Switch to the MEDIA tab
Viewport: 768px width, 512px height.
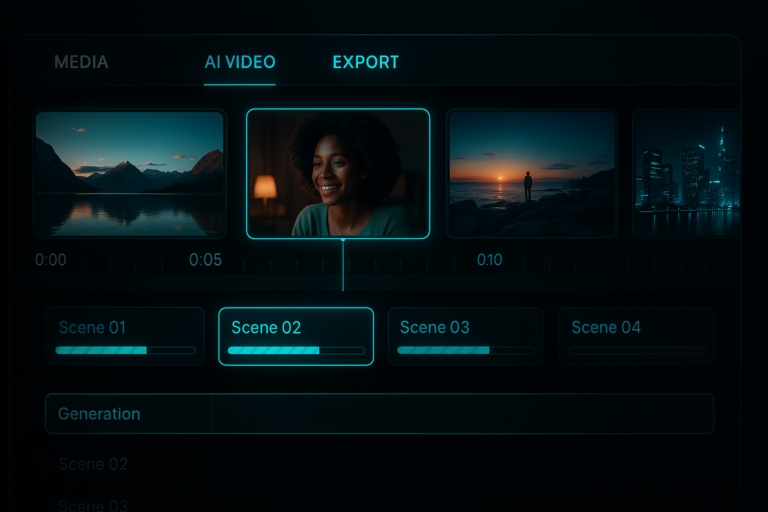81,62
